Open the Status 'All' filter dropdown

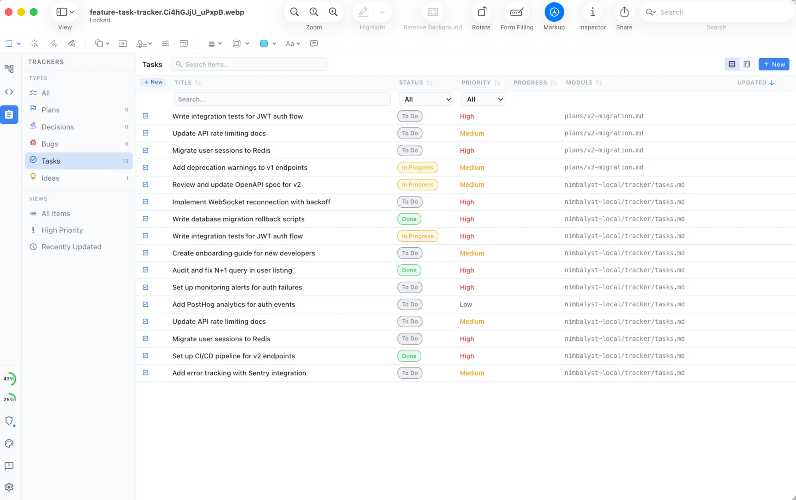point(426,100)
